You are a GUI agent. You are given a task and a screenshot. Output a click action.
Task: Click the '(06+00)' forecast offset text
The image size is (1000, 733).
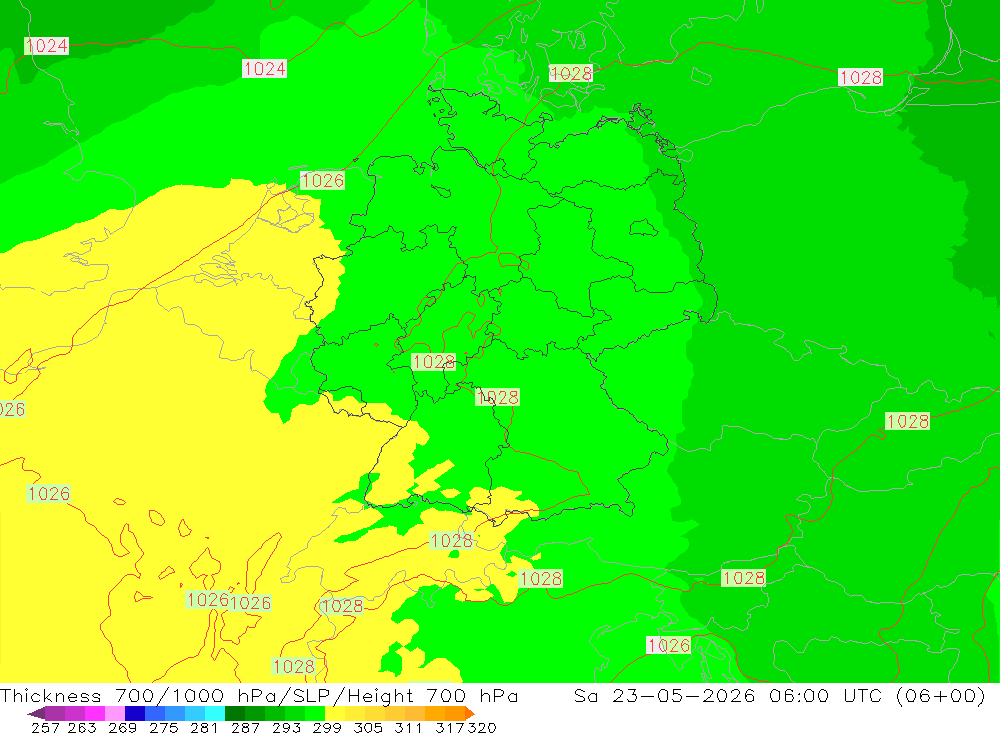coord(941,695)
